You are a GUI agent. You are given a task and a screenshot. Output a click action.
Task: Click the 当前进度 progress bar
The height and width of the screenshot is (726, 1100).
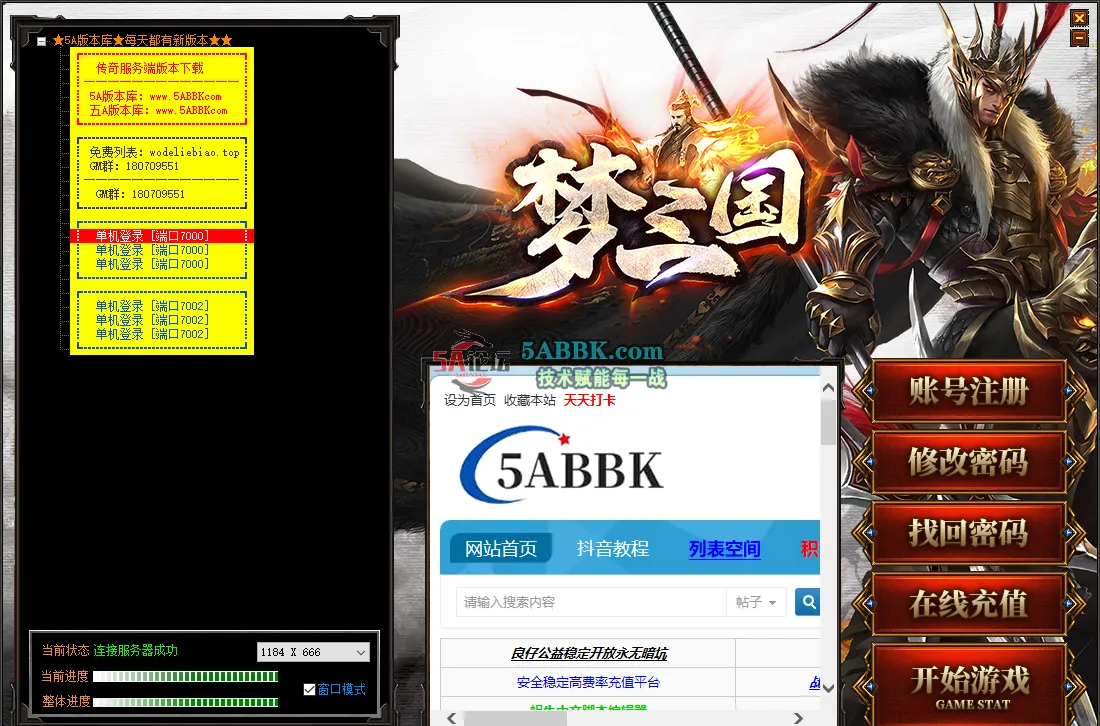pyautogui.click(x=186, y=676)
